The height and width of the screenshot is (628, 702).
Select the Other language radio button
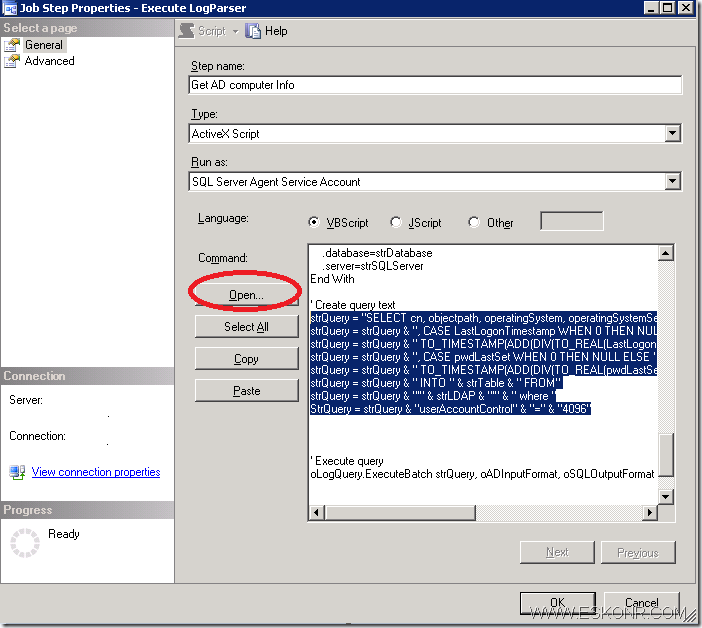point(474,223)
